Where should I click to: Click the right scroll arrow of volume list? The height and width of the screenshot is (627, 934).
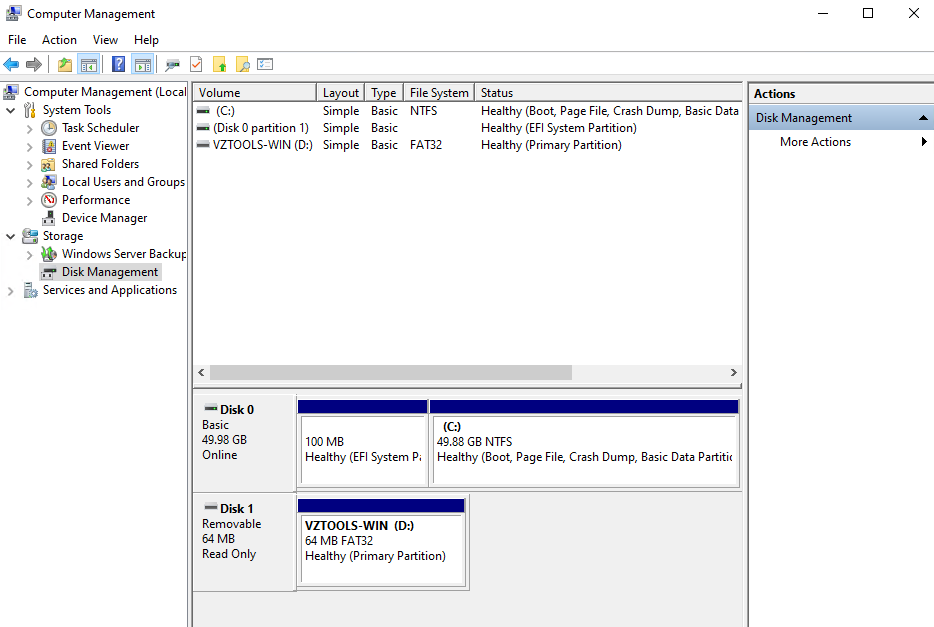click(x=734, y=372)
